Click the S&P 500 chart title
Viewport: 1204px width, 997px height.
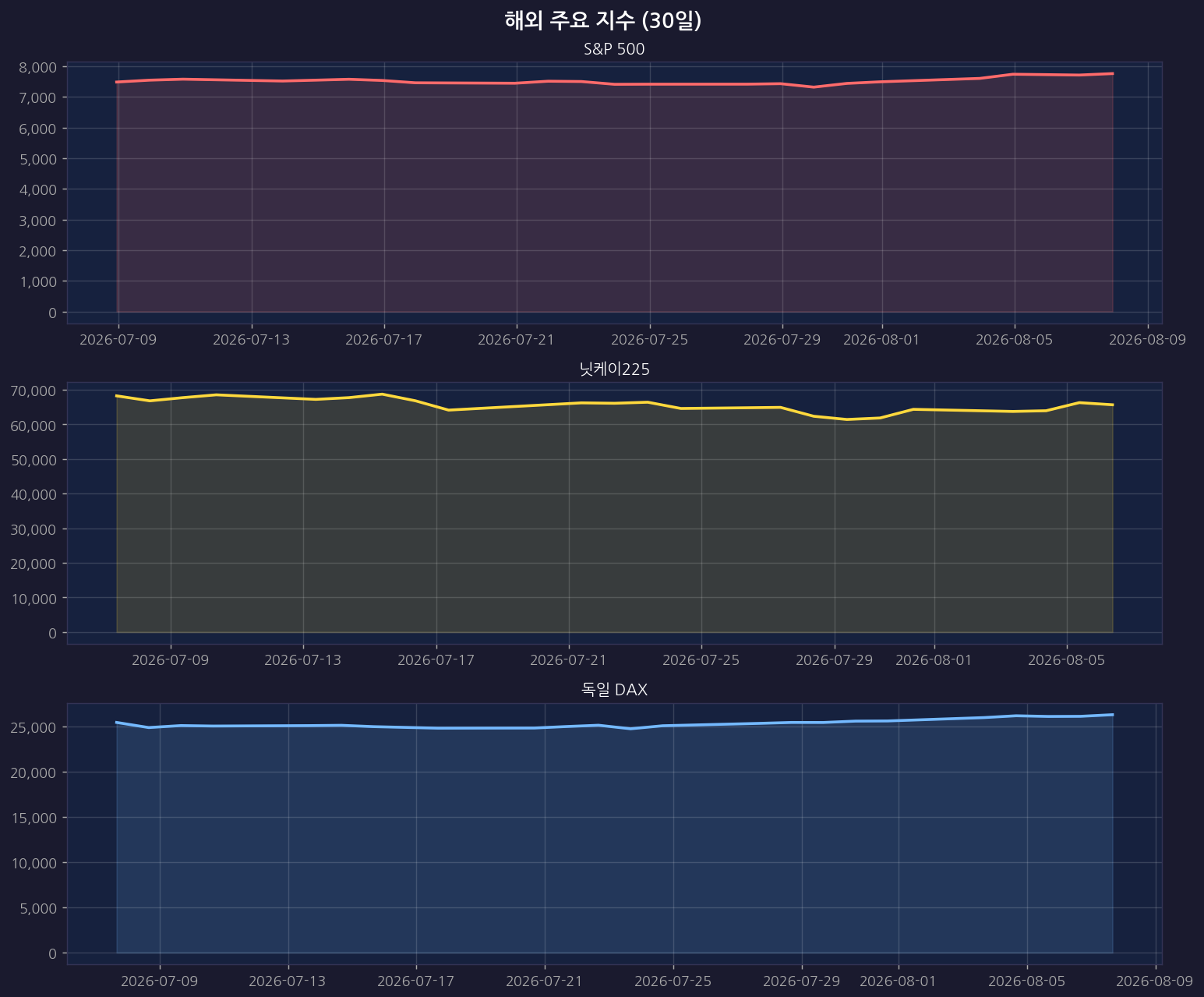click(x=614, y=49)
